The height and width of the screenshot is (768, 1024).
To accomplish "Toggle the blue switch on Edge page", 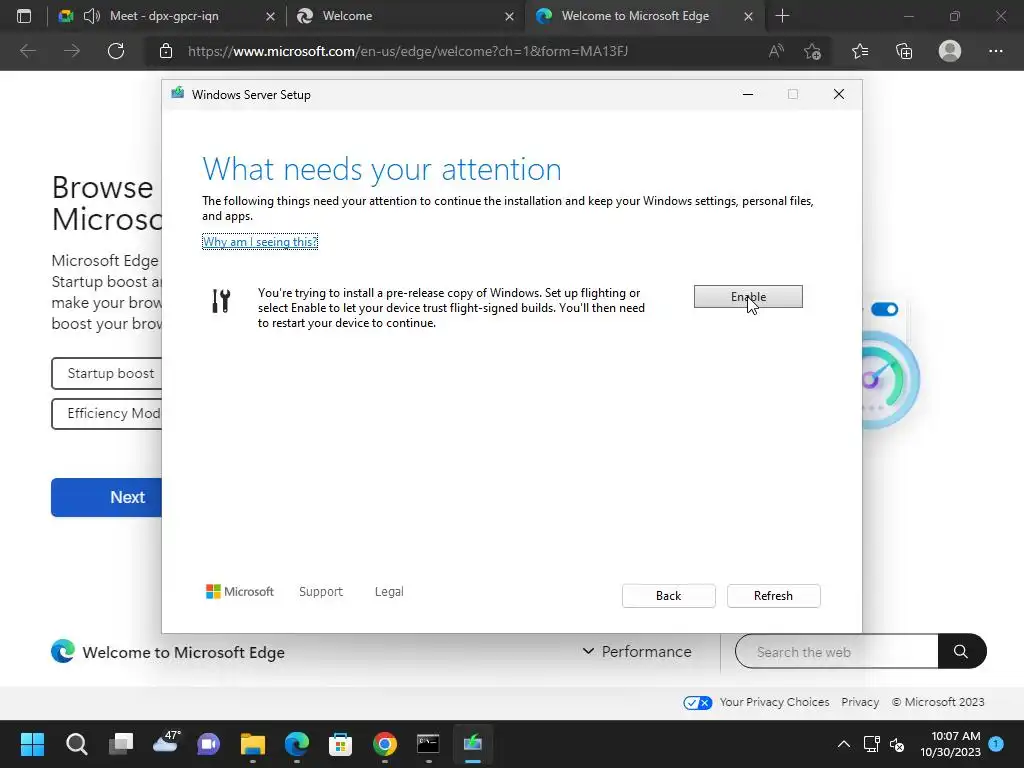I will pos(884,309).
